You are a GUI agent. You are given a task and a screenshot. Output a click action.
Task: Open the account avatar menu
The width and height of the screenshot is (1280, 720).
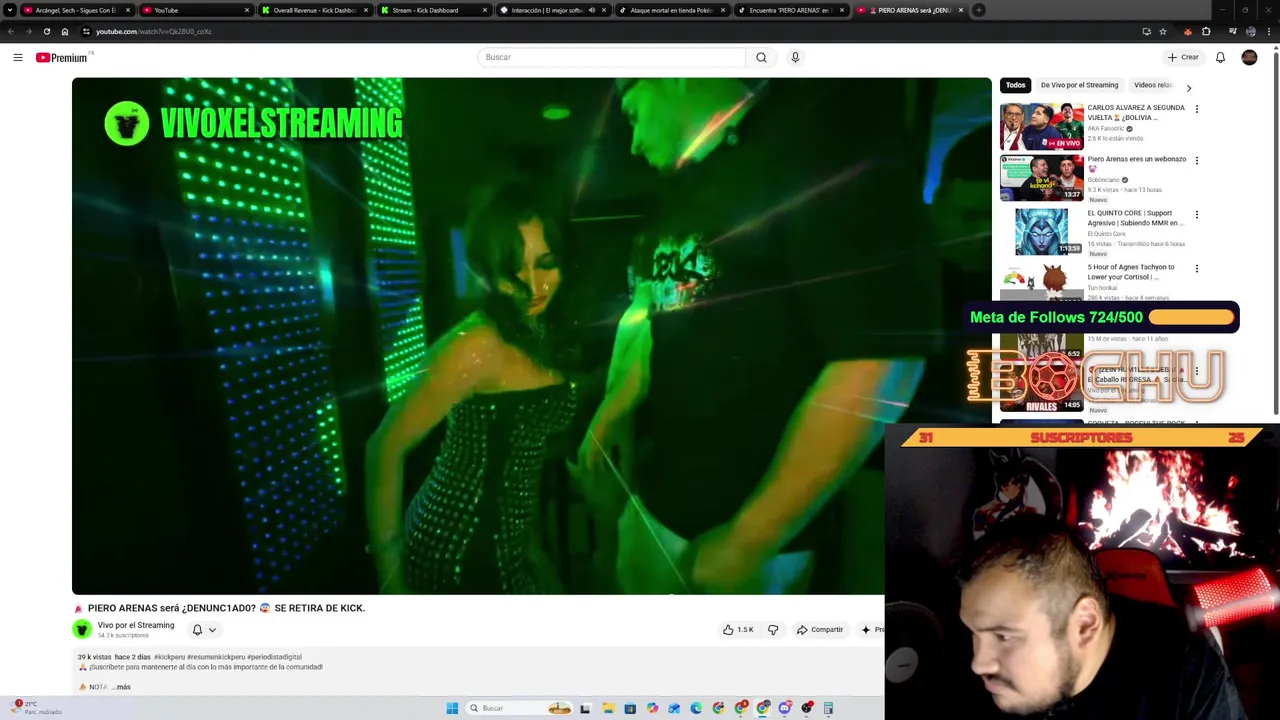pyautogui.click(x=1249, y=58)
